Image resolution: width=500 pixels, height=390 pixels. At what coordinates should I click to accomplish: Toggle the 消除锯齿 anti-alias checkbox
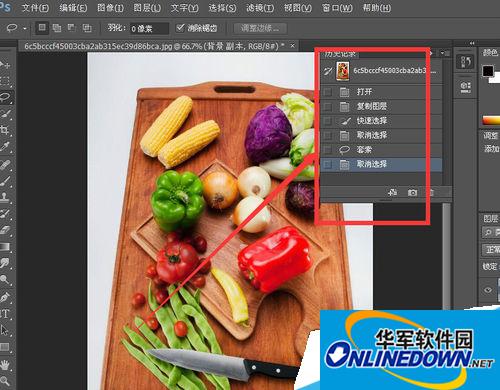(180, 28)
